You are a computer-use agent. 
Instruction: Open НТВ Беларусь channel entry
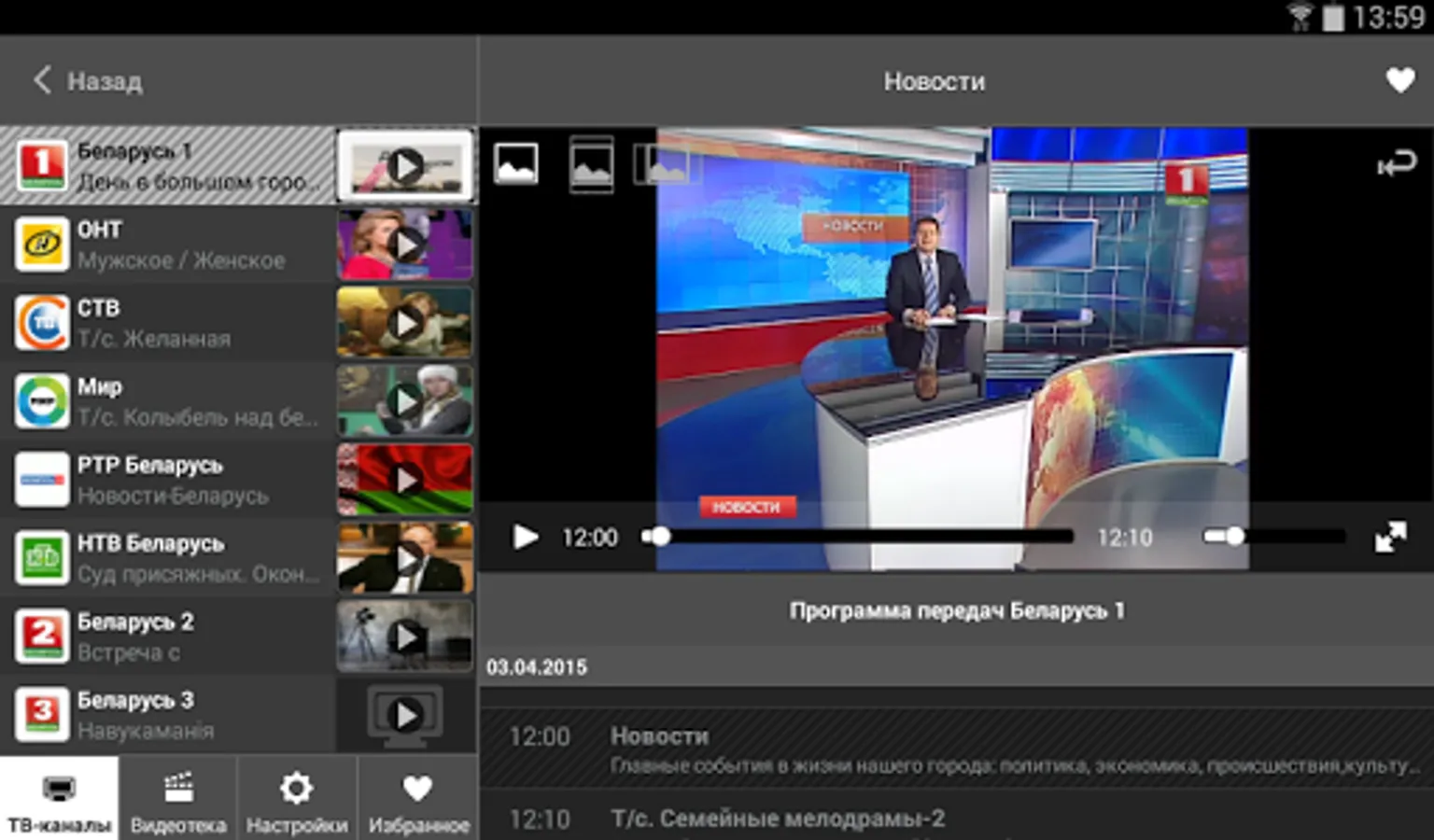pos(168,558)
